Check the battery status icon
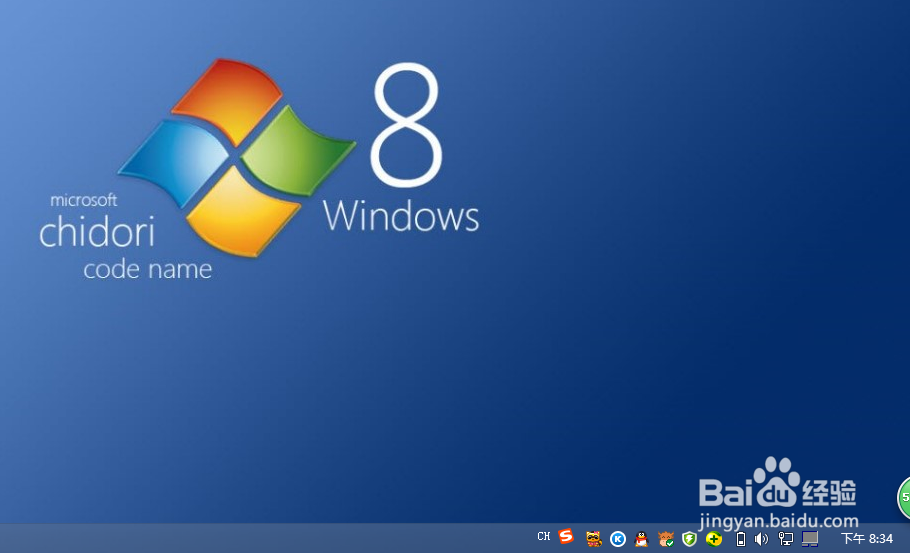This screenshot has width=910, height=553. pos(741,539)
